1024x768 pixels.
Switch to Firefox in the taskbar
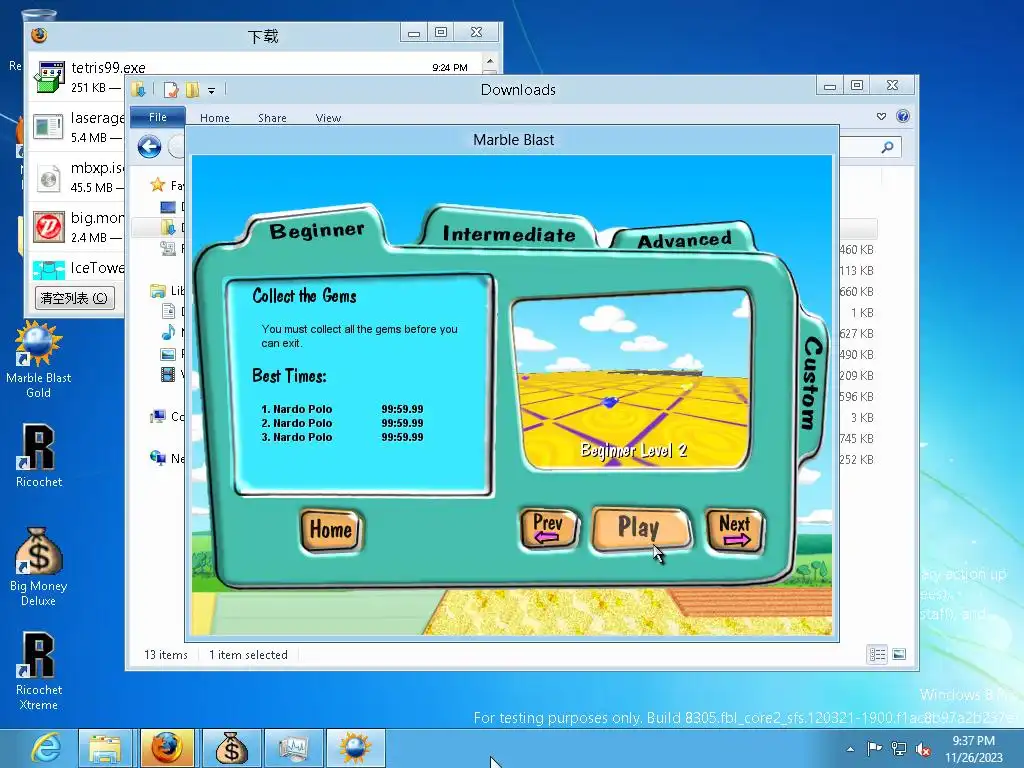pyautogui.click(x=167, y=748)
